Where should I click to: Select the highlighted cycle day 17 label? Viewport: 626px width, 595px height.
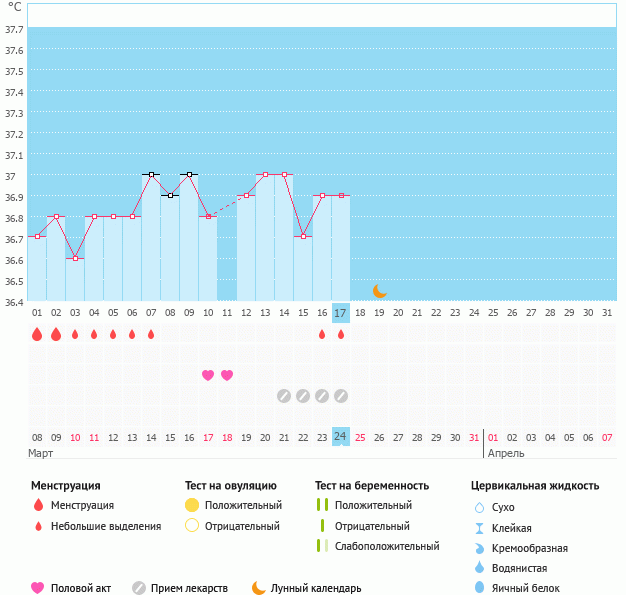point(341,313)
